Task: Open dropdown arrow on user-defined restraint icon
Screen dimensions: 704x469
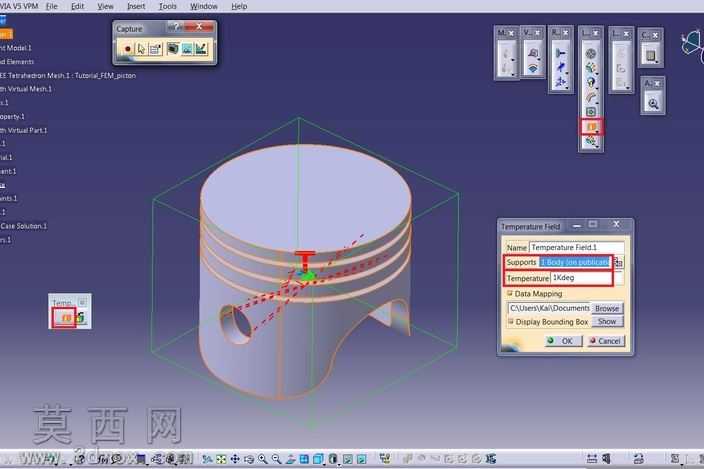Action: coord(567,88)
